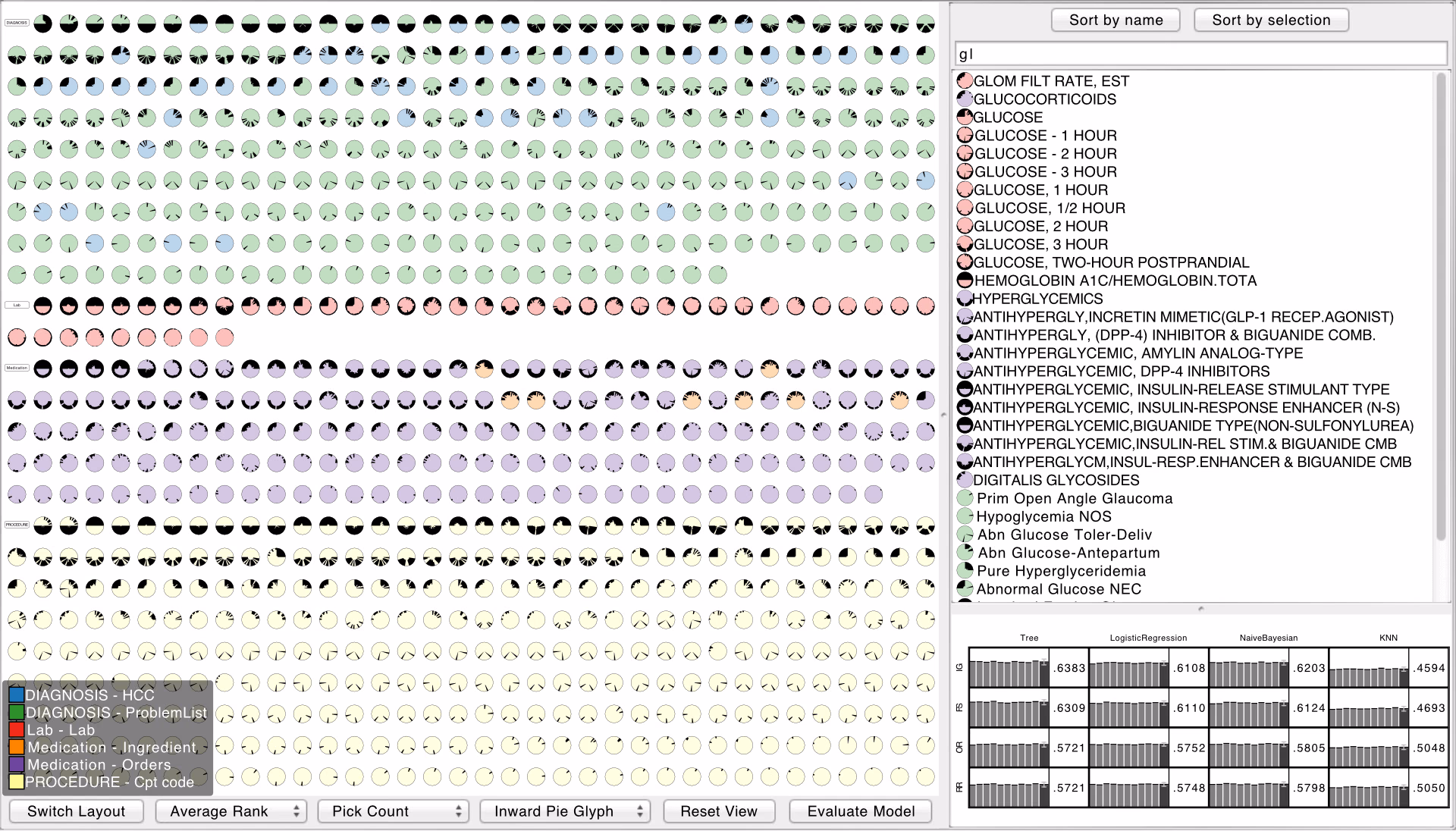1456x831 pixels.
Task: Select the GLUCOCORTICOIDS glyph icon
Action: click(965, 99)
